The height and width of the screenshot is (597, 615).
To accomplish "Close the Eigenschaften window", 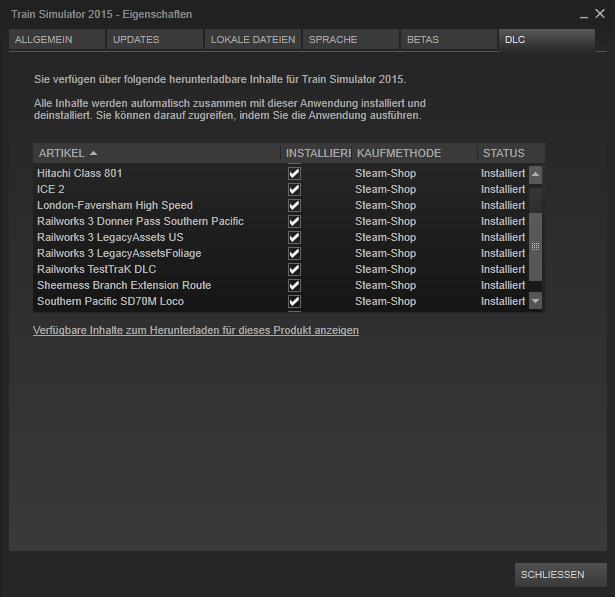I will point(600,14).
